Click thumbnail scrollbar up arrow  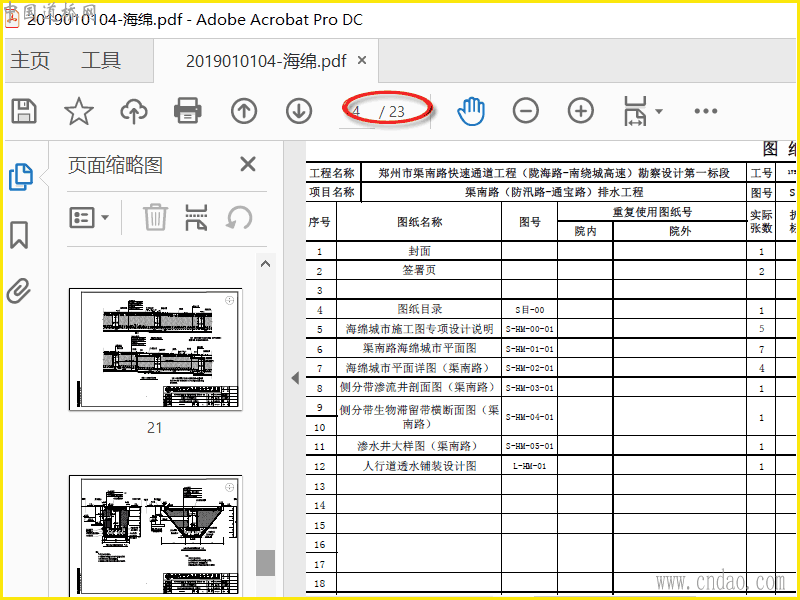click(265, 264)
